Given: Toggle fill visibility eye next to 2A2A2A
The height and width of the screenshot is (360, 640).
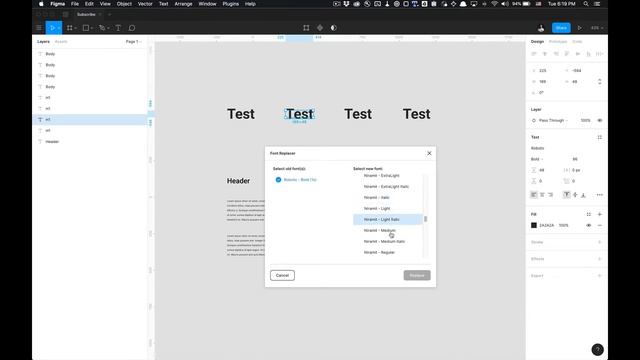Looking at the screenshot, I should pyautogui.click(x=589, y=225).
